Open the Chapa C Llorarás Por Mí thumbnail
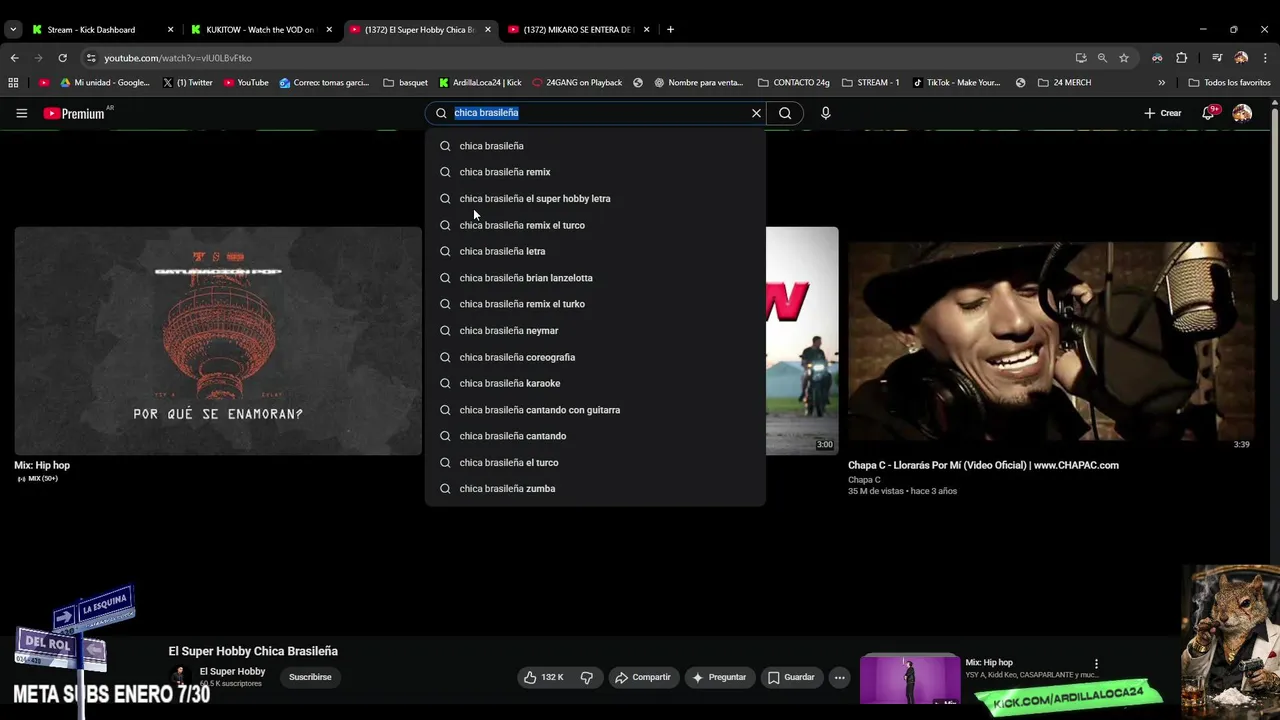 pyautogui.click(x=1051, y=341)
